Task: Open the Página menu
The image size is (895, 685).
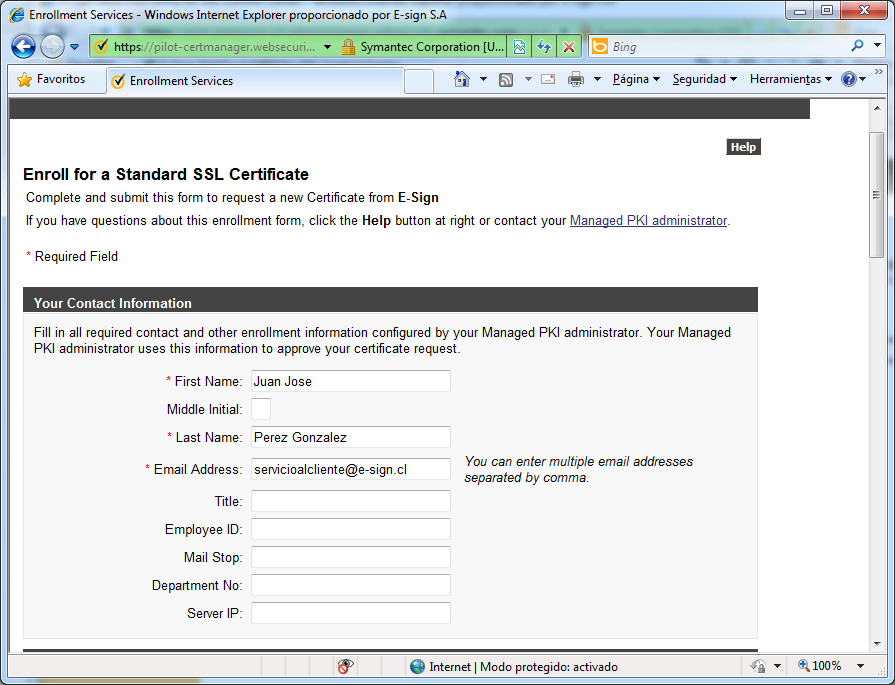Action: click(636, 79)
